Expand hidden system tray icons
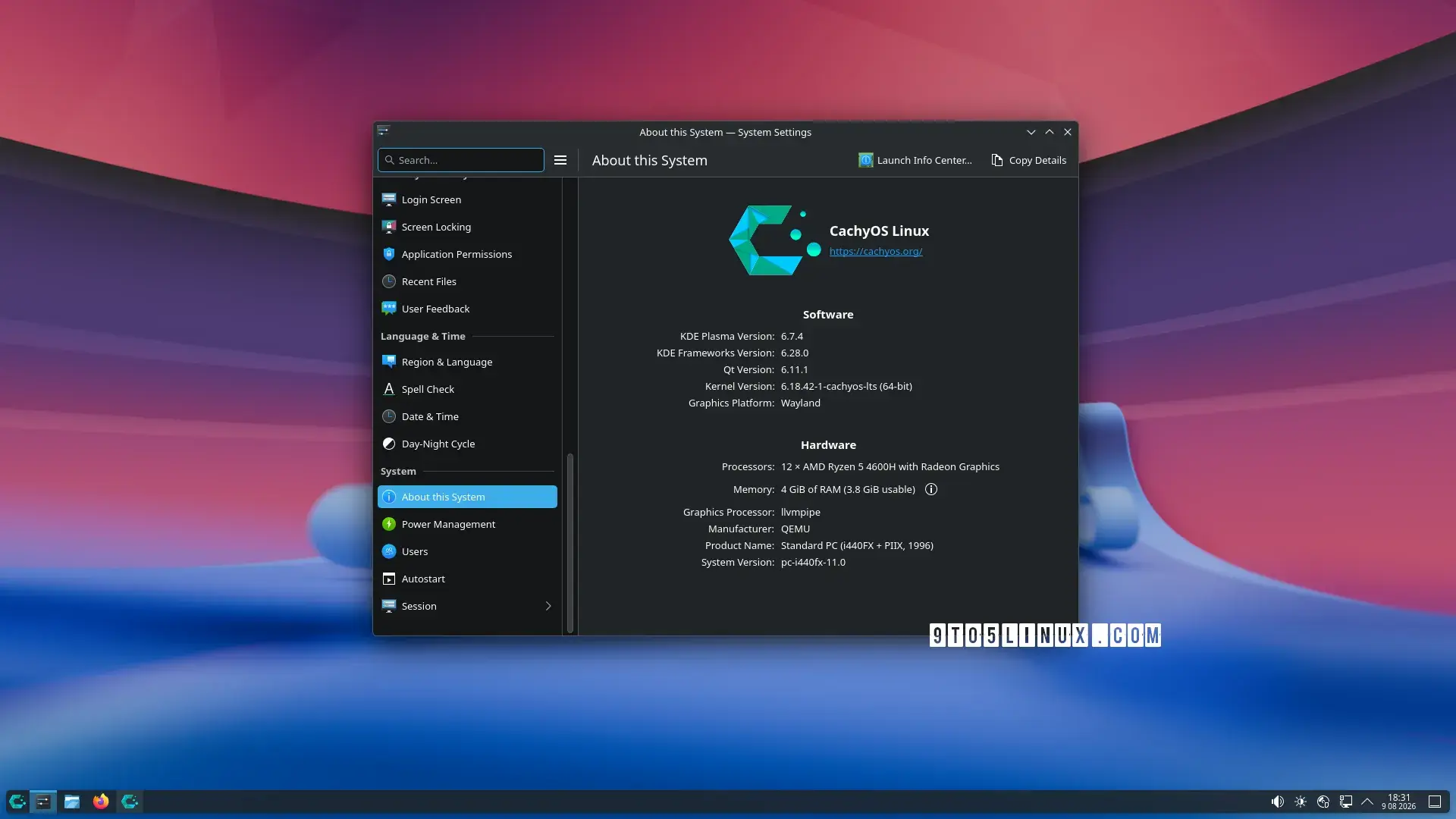 pyautogui.click(x=1367, y=802)
